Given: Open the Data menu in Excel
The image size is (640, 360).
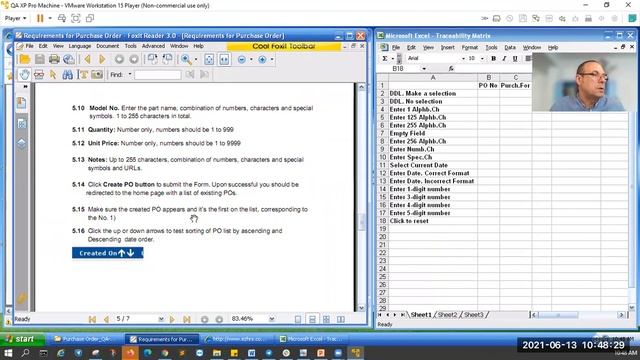Looking at the screenshot, I should 510,48.
